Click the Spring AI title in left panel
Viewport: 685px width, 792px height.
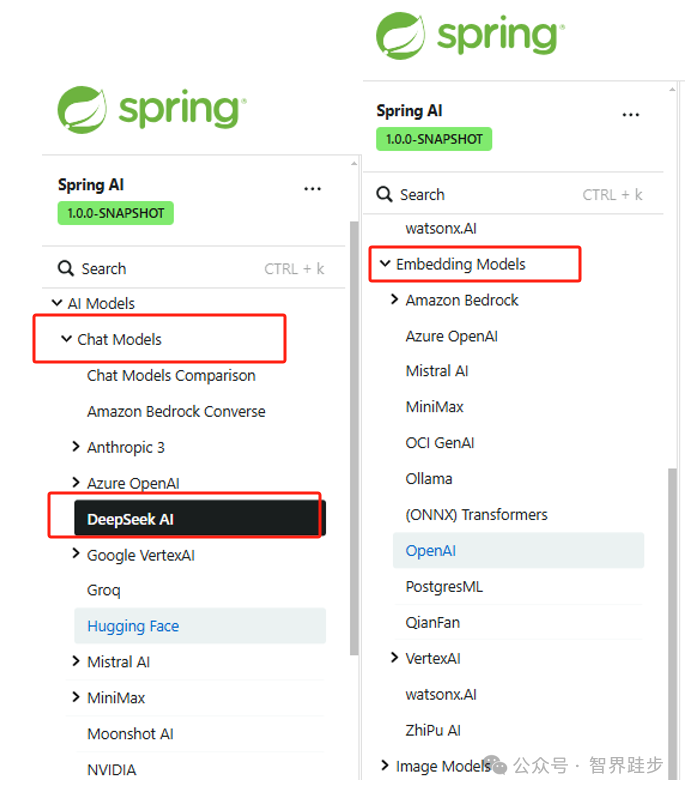click(x=91, y=184)
